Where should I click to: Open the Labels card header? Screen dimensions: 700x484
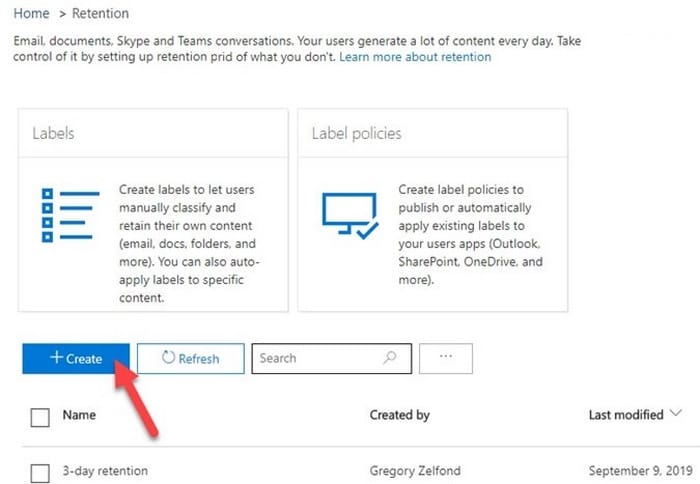53,133
